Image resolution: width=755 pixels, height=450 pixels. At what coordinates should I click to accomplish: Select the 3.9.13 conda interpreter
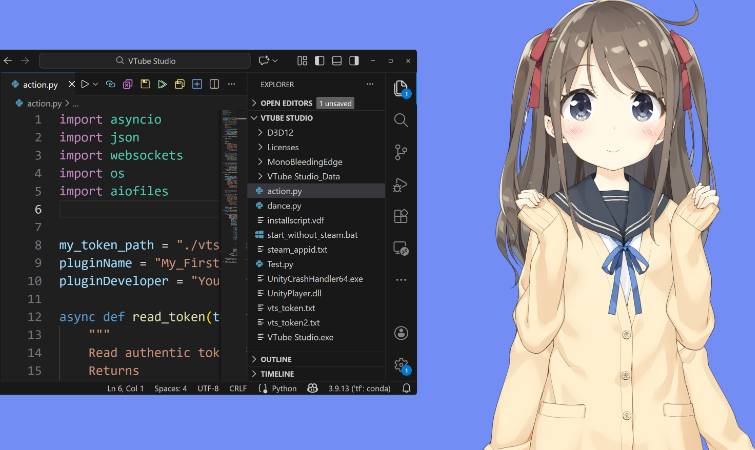click(x=359, y=388)
